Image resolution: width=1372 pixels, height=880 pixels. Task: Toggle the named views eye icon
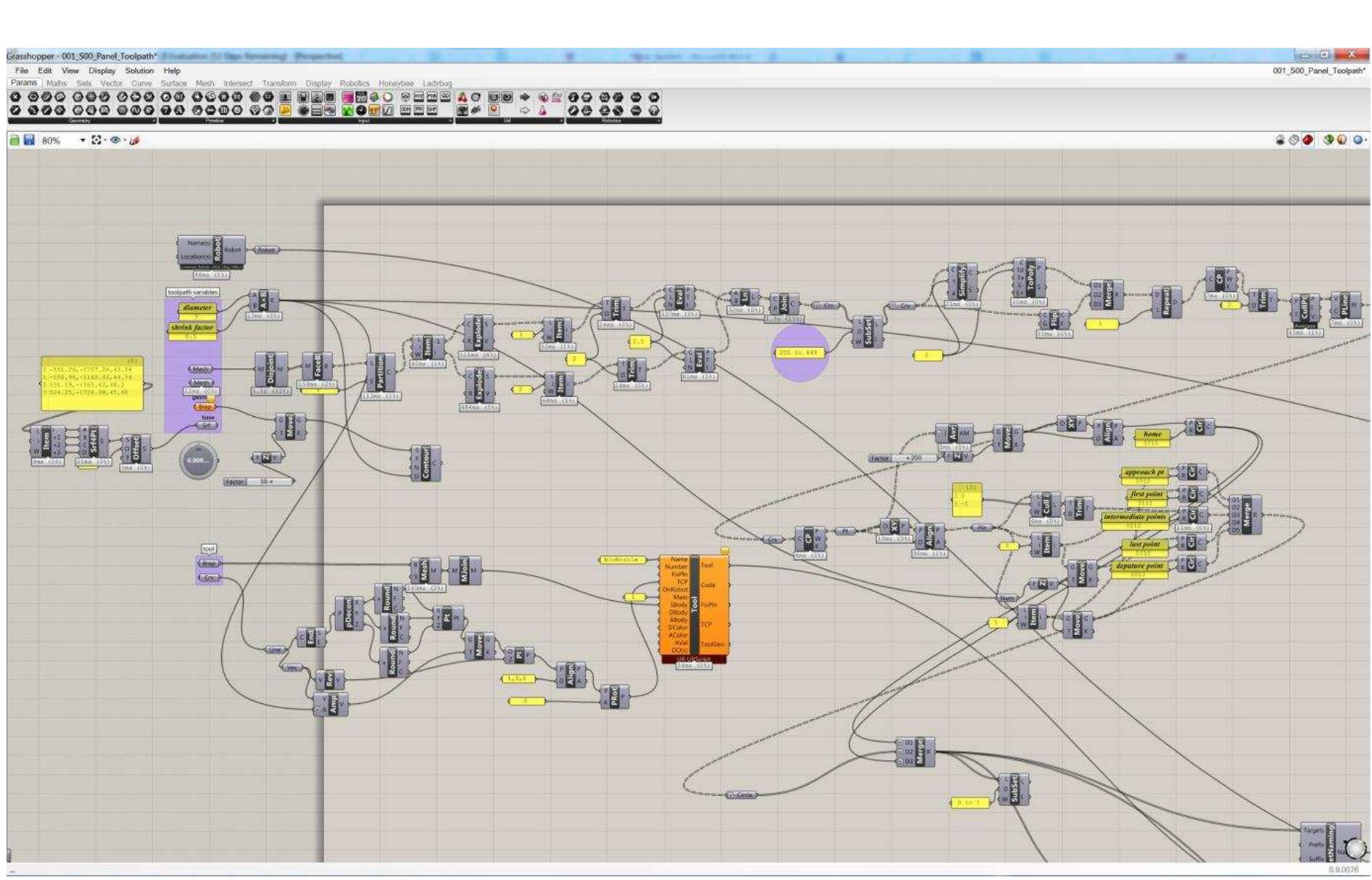coord(115,141)
